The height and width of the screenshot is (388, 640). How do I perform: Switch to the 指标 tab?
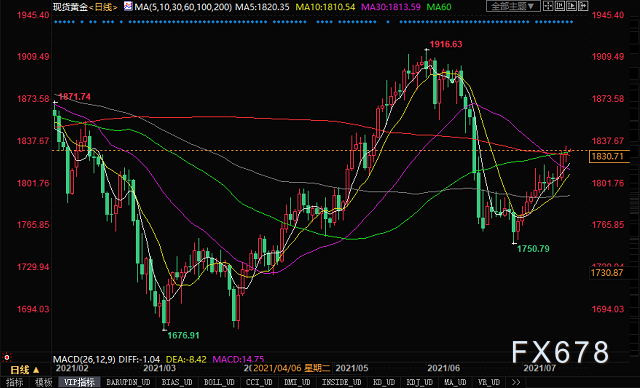(x=15, y=382)
